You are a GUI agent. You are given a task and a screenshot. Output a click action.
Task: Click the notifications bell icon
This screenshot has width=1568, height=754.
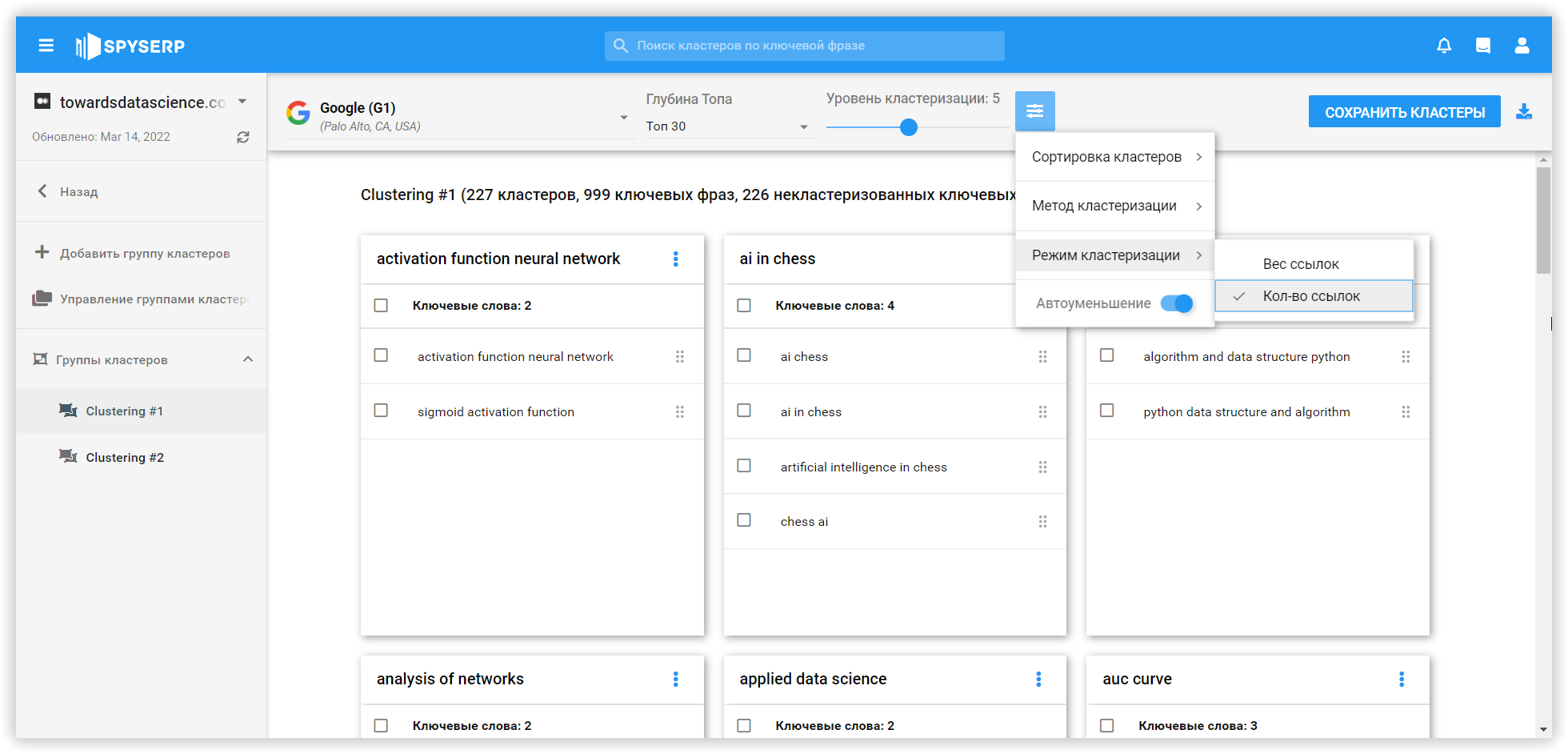pyautogui.click(x=1444, y=46)
